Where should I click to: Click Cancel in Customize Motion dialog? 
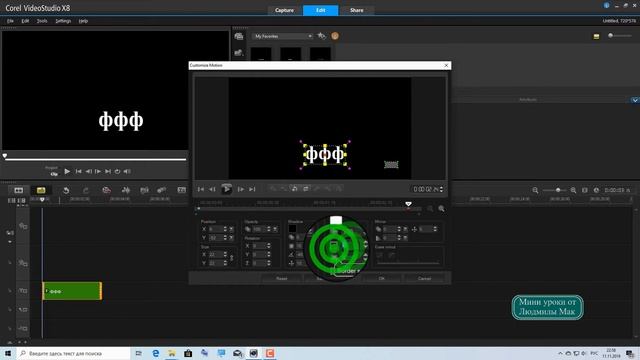pos(424,278)
